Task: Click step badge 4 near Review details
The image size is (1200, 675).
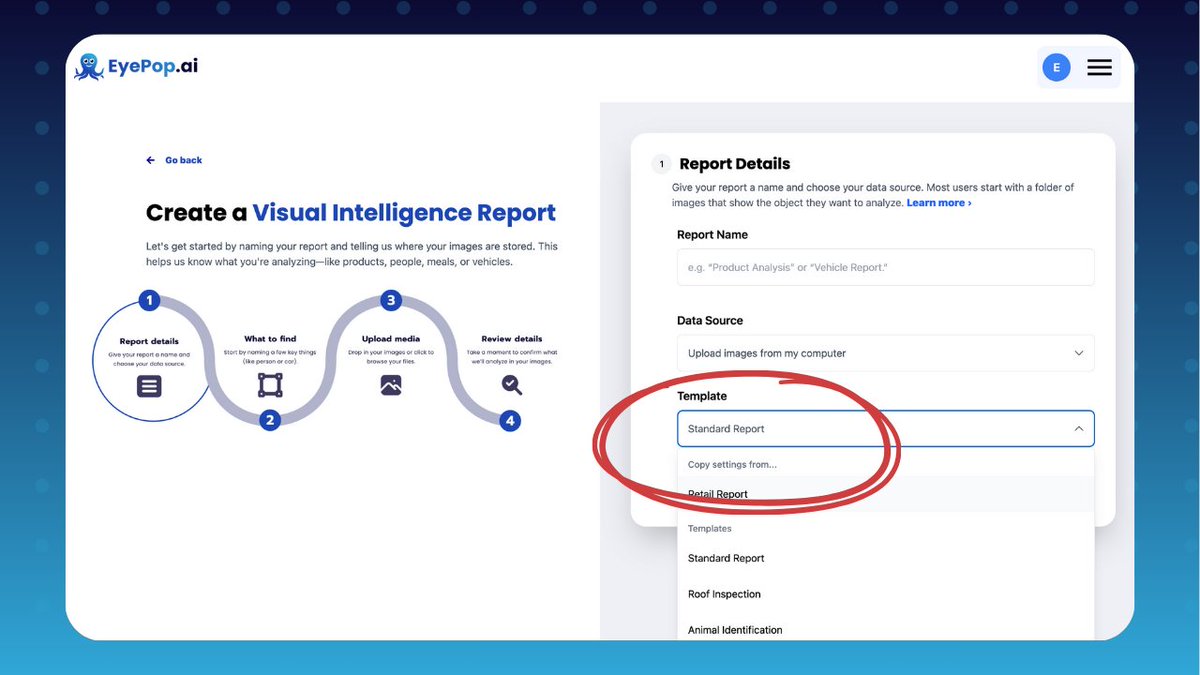Action: [x=510, y=421]
